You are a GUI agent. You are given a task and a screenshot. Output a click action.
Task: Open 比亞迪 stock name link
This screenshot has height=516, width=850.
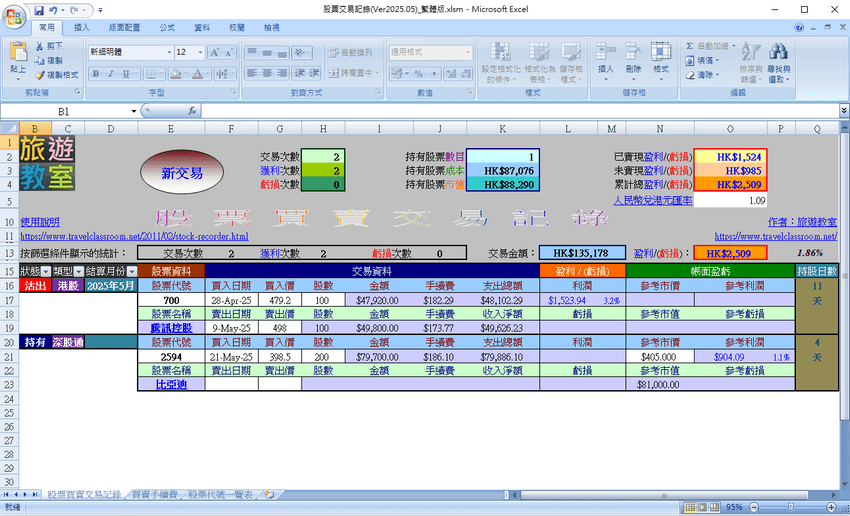(x=171, y=384)
